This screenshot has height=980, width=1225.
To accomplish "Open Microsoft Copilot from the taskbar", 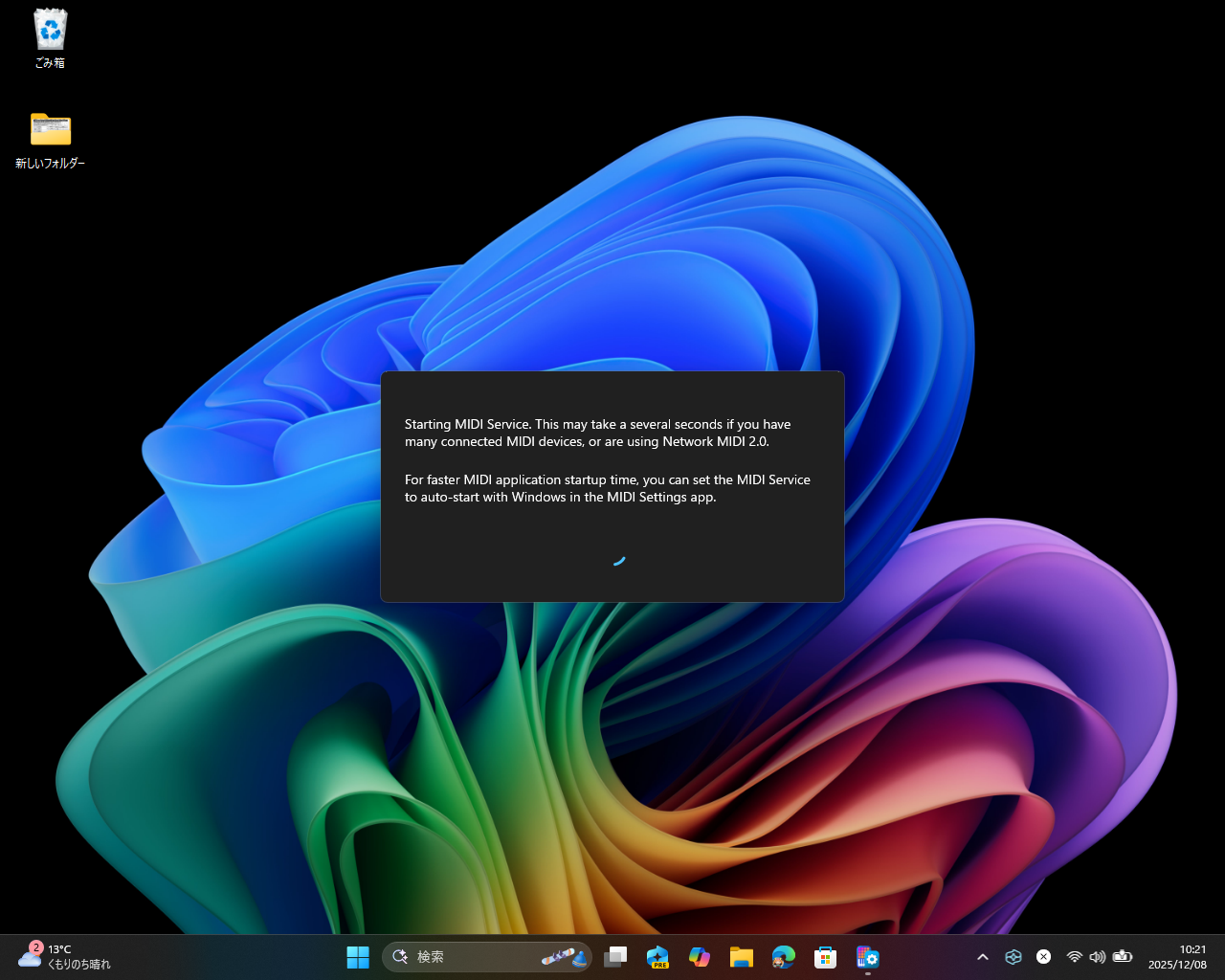I will click(700, 957).
